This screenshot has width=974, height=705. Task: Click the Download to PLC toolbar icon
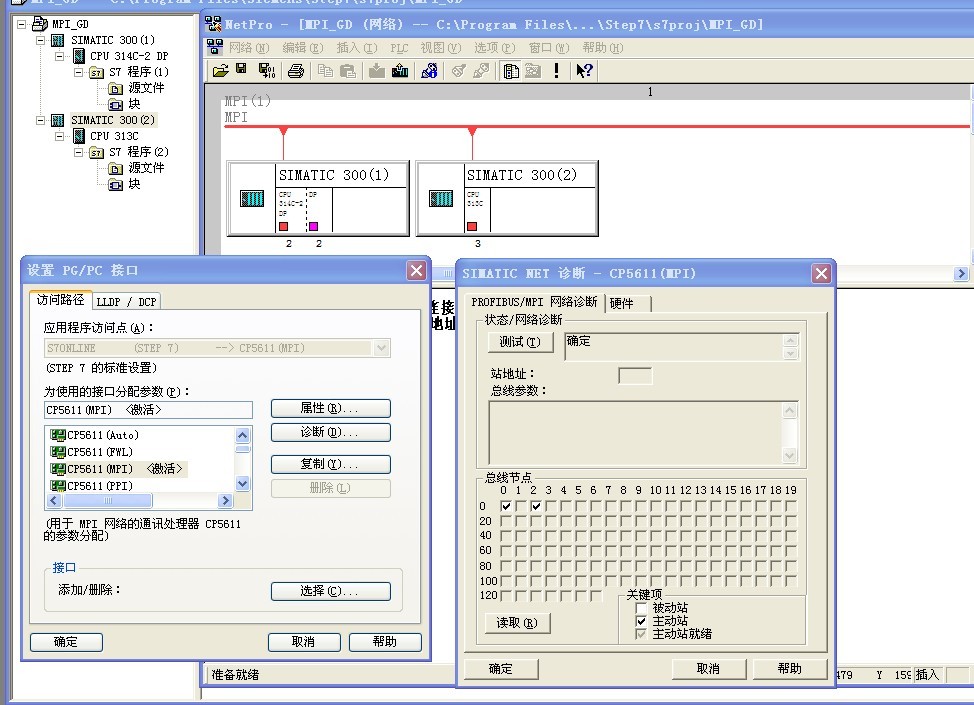click(x=376, y=70)
